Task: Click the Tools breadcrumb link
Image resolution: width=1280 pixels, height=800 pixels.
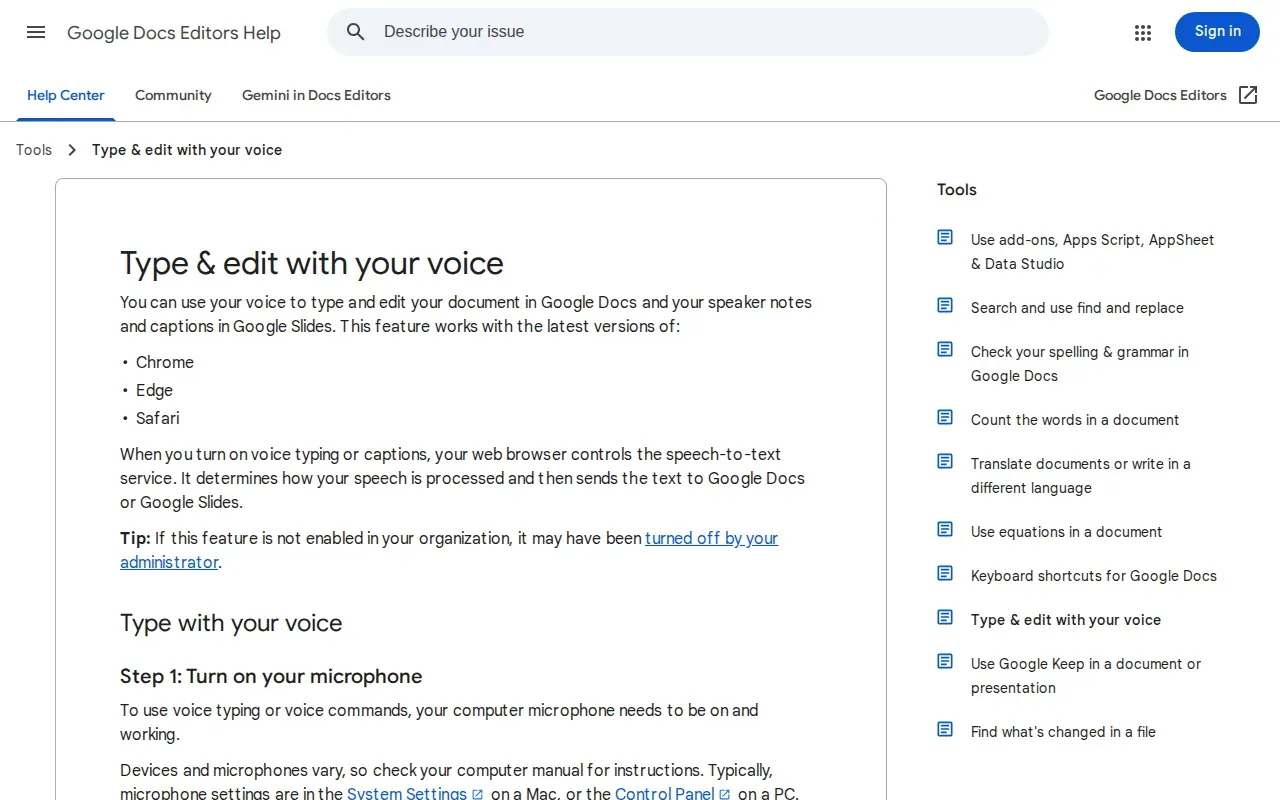Action: pos(34,150)
